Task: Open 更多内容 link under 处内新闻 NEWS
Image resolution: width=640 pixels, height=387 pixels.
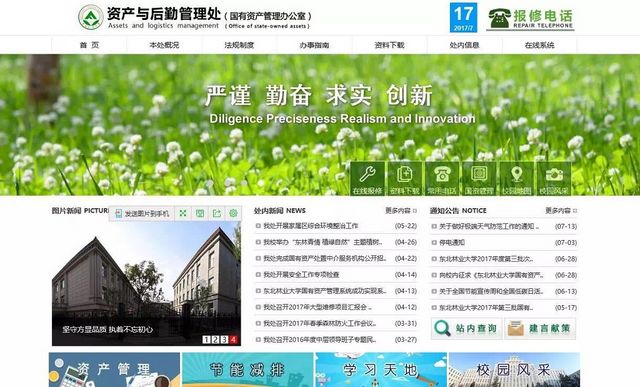Action: pyautogui.click(x=401, y=211)
